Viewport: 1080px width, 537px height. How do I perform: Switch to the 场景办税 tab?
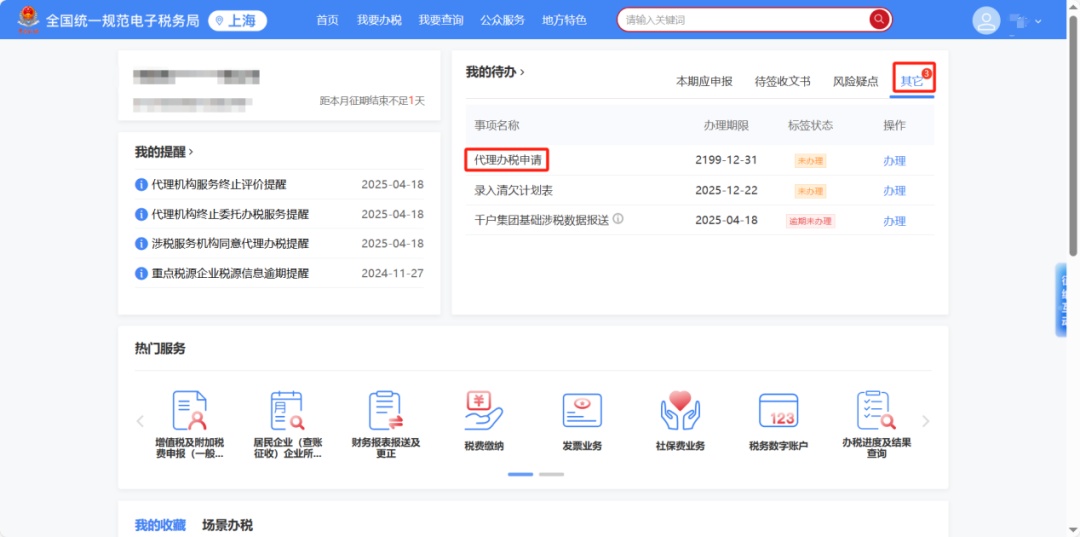227,525
